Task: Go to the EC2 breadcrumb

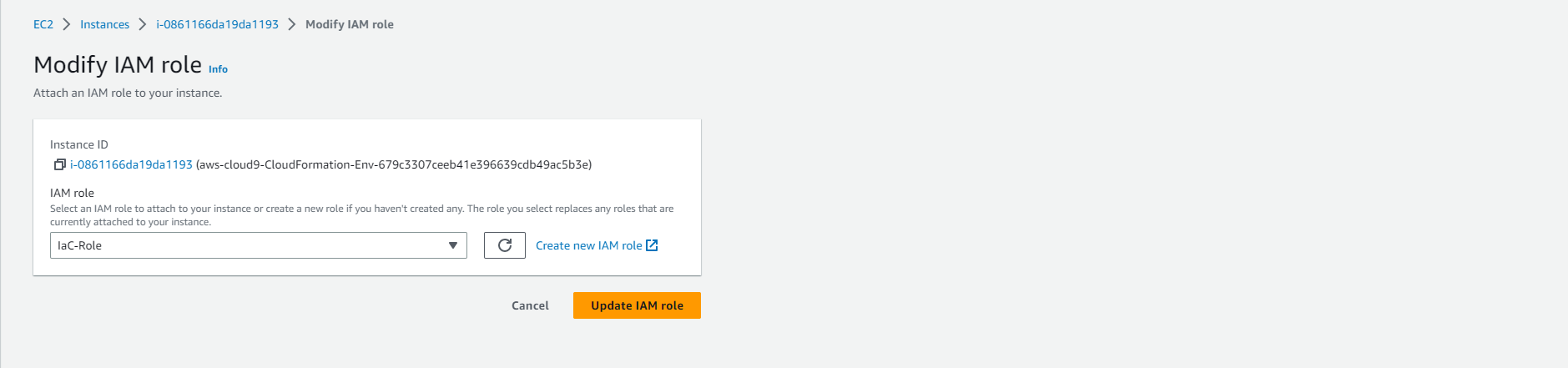Action: click(43, 24)
